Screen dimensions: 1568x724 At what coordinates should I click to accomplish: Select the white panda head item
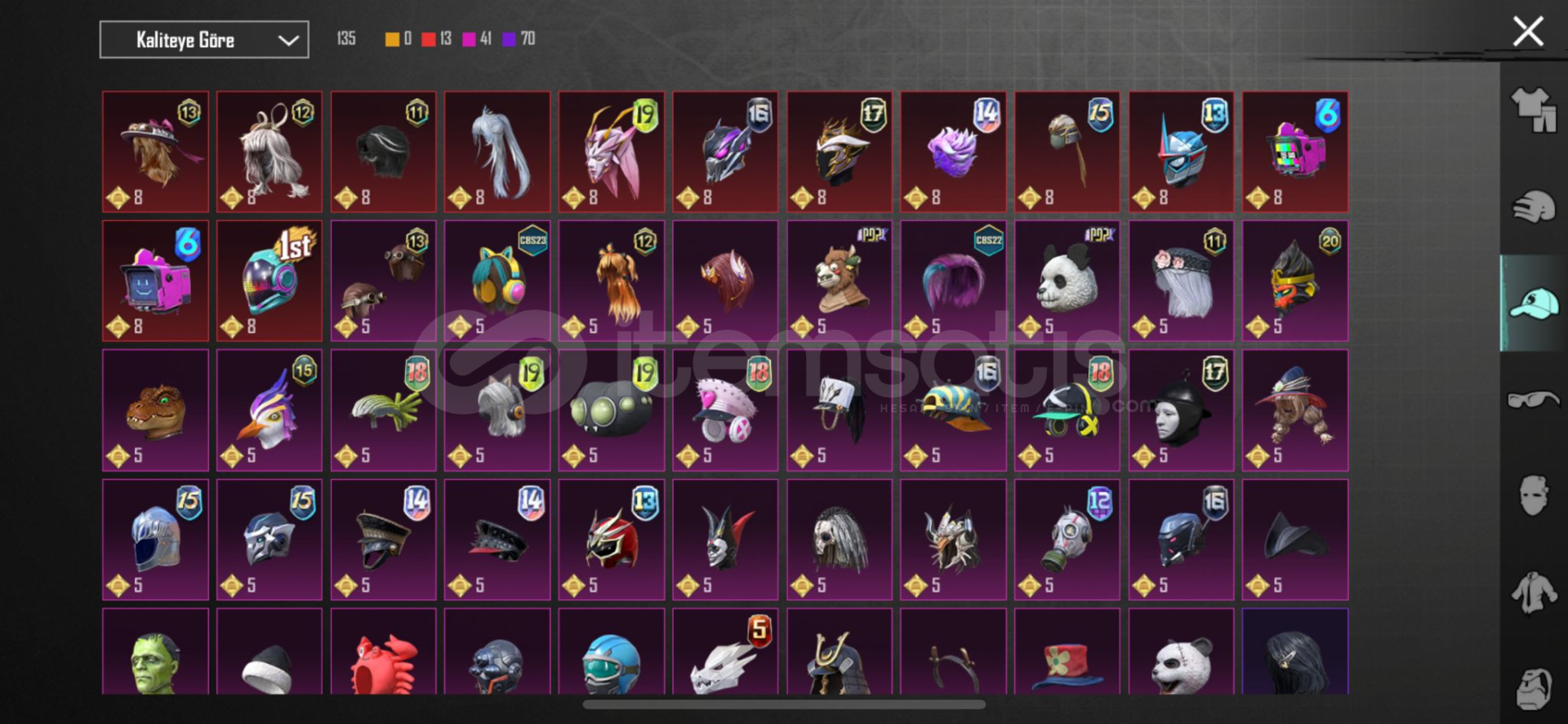pyautogui.click(x=1067, y=281)
